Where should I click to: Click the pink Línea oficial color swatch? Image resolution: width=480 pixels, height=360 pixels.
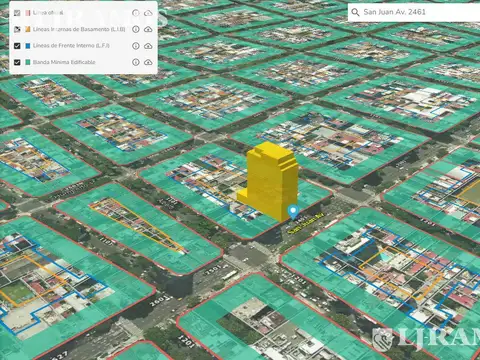point(28,13)
